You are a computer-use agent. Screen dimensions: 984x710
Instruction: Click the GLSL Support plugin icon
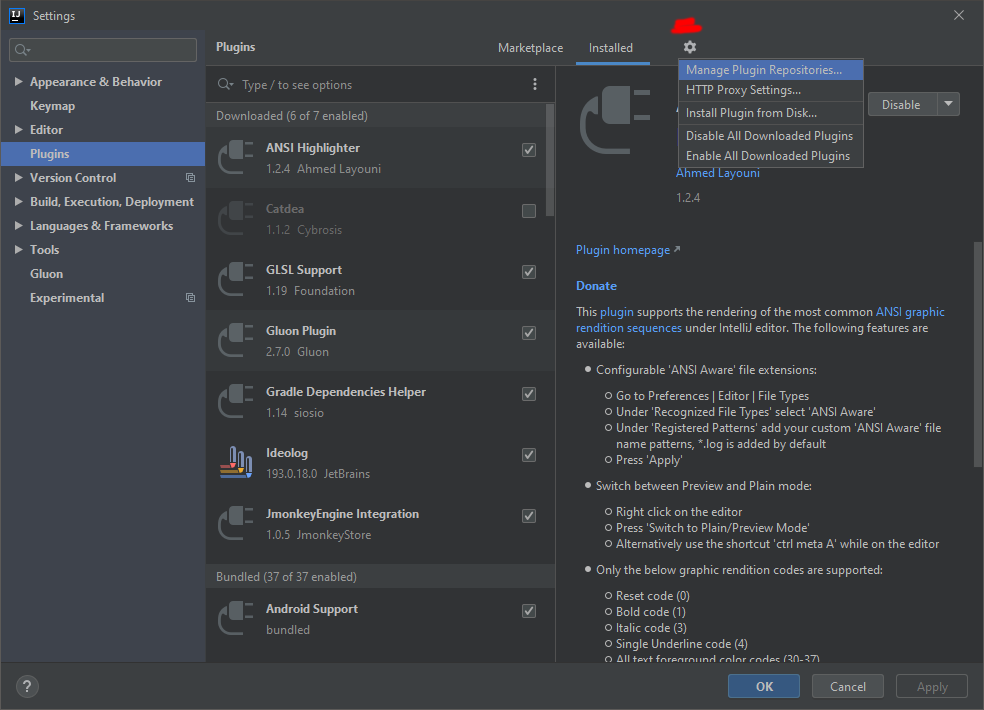click(x=236, y=279)
